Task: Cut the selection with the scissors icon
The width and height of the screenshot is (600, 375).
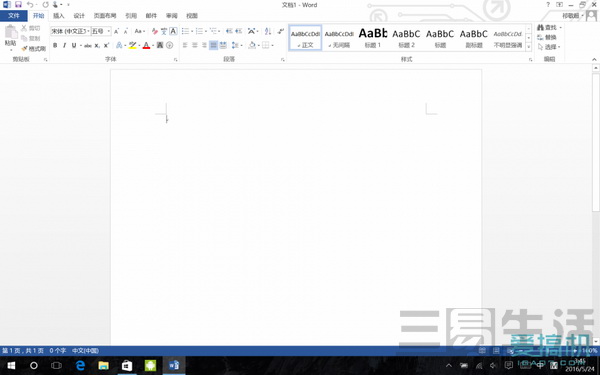Action: click(24, 28)
